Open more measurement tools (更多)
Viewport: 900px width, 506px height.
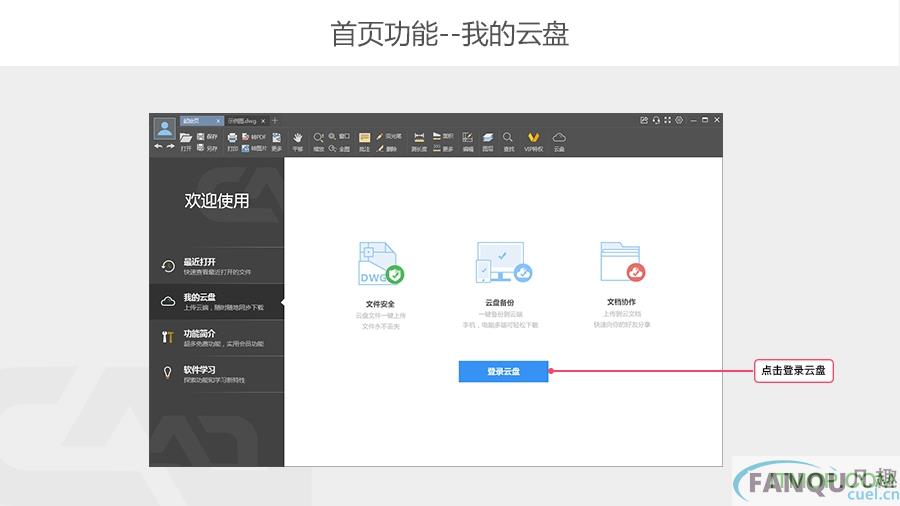click(x=437, y=148)
